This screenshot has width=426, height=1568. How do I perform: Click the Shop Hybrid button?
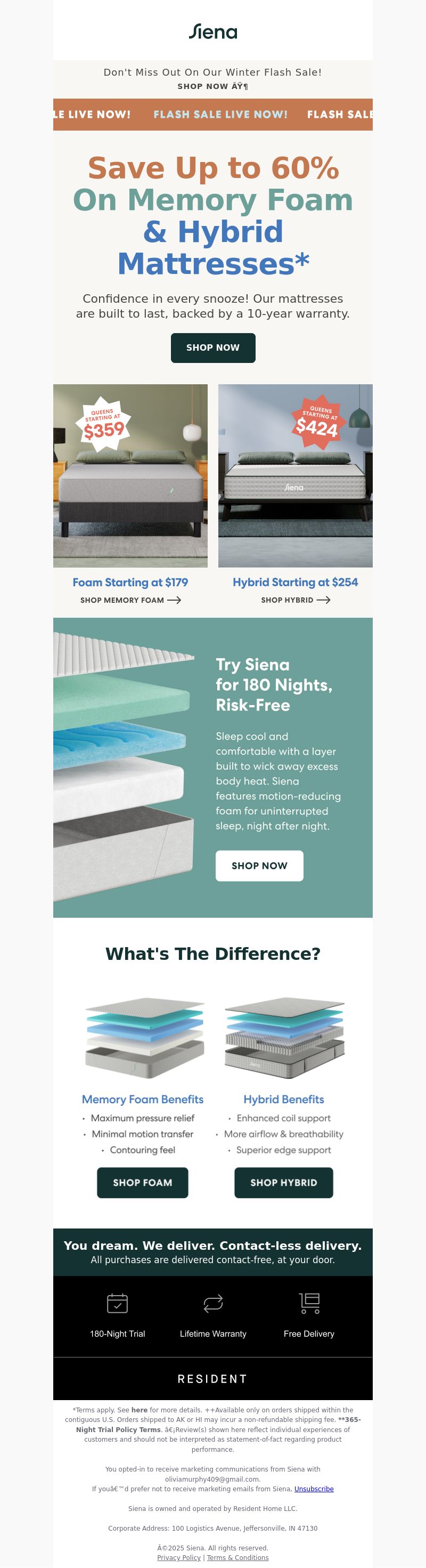[x=284, y=1183]
